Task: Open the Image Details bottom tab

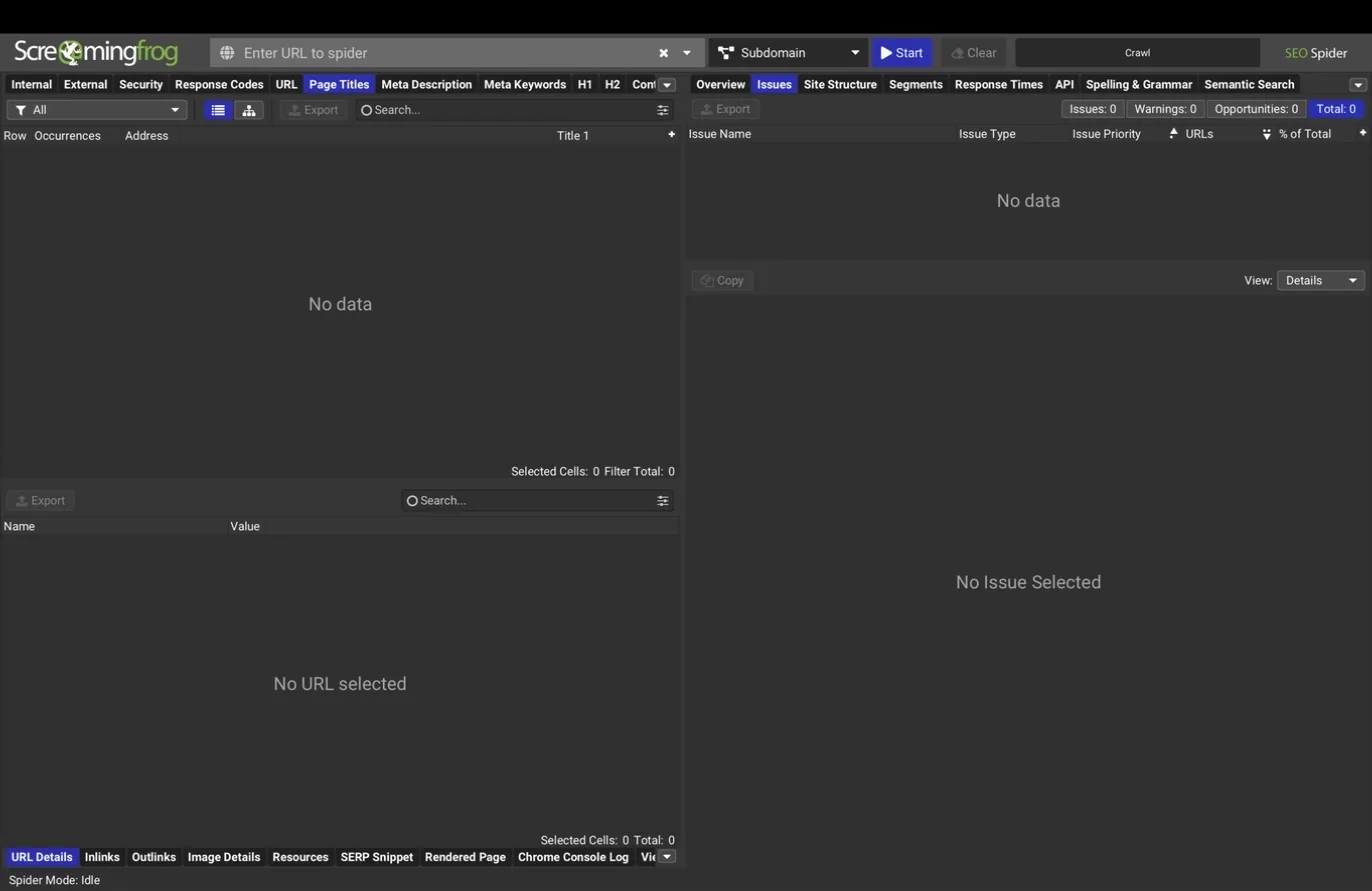Action: point(224,857)
